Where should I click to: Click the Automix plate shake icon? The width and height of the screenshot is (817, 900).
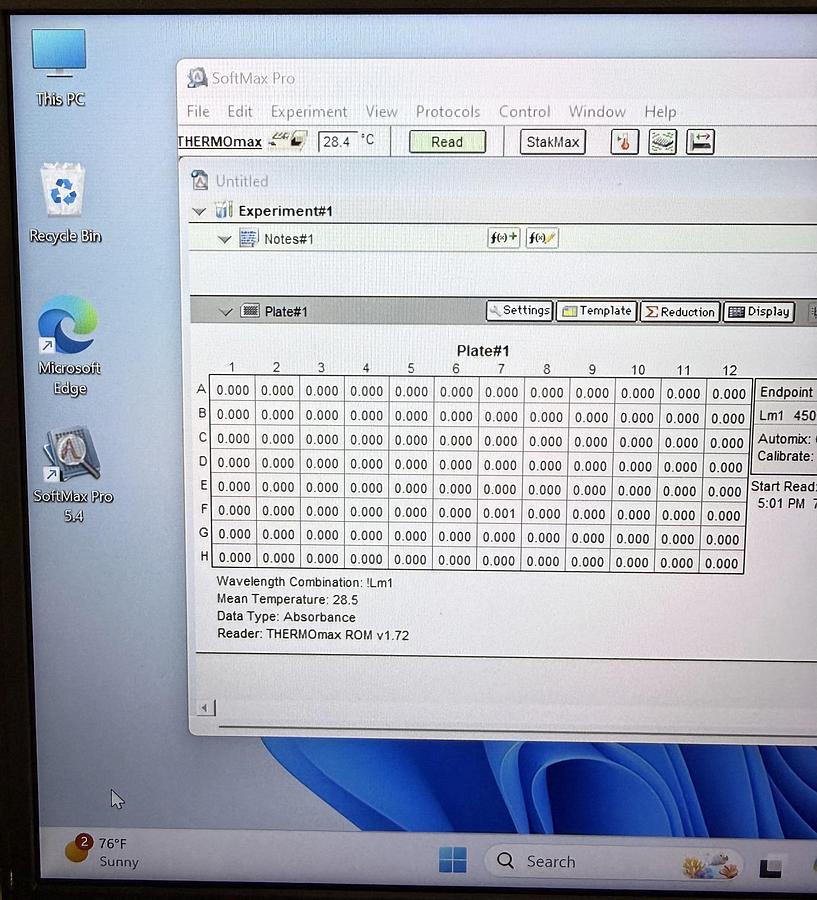coord(662,142)
